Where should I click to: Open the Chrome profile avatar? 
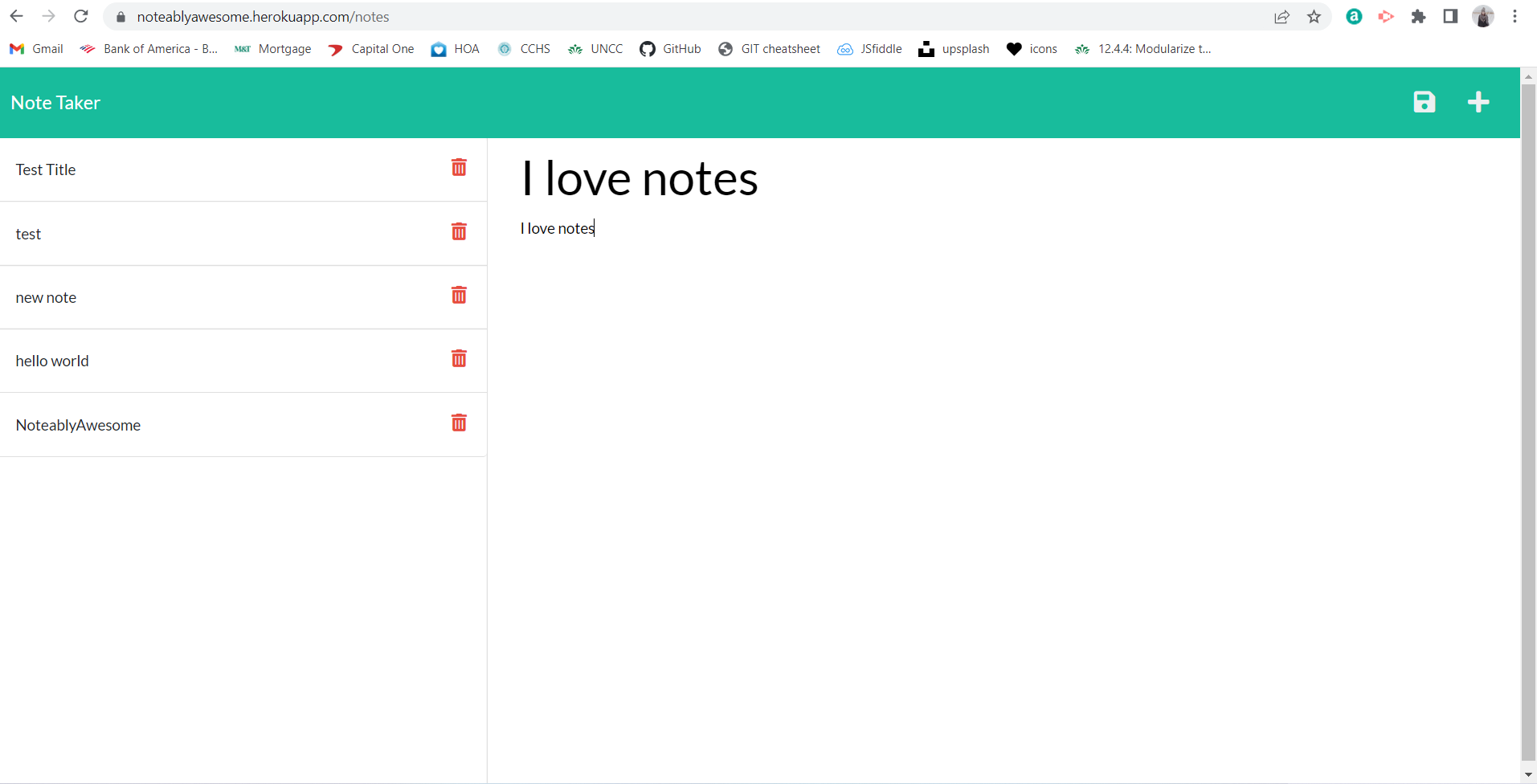(1483, 16)
